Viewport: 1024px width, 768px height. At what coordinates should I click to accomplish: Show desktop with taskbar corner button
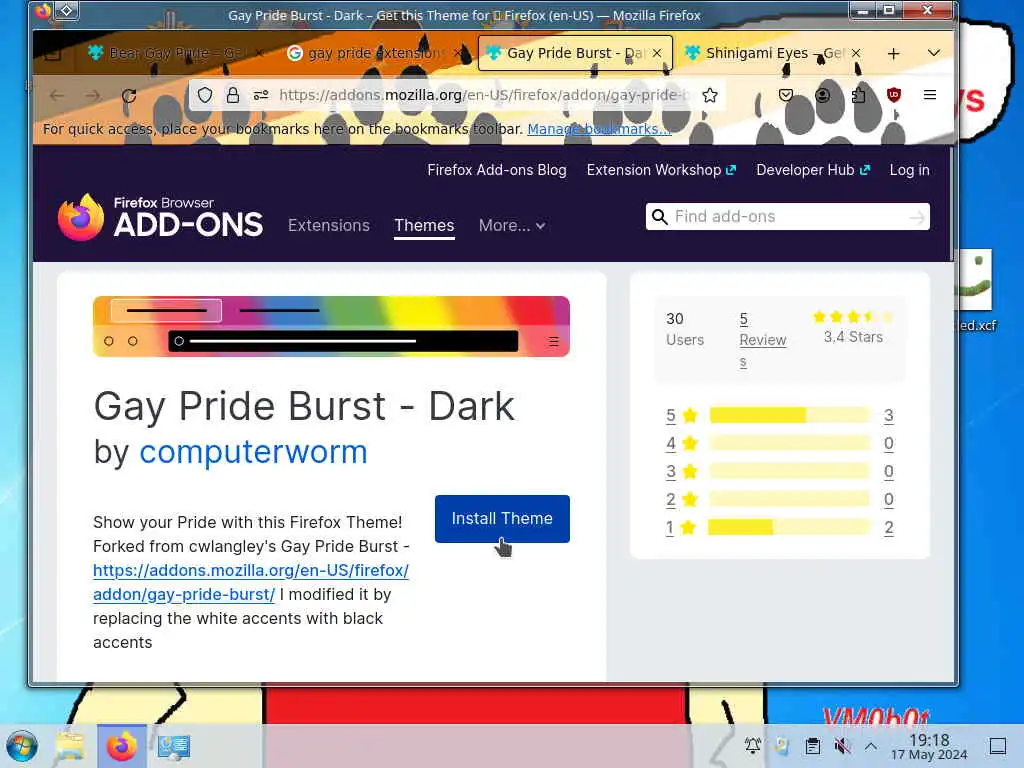coord(998,746)
